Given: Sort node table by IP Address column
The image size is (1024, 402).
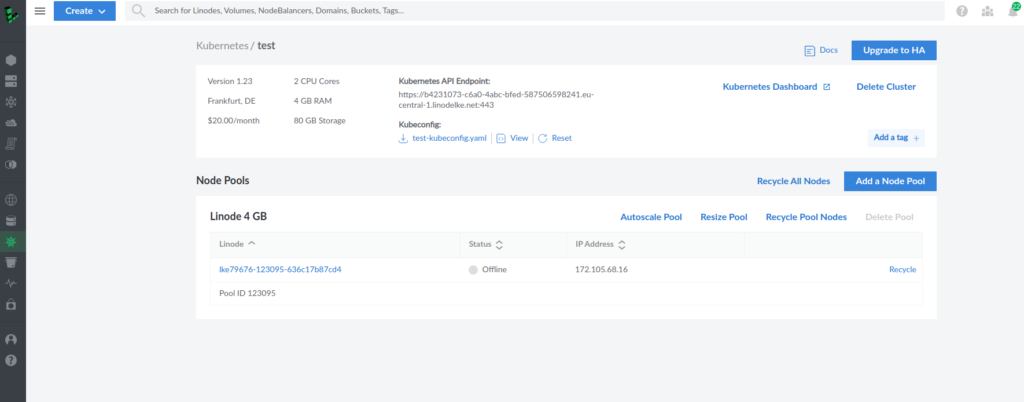Looking at the screenshot, I should point(600,245).
